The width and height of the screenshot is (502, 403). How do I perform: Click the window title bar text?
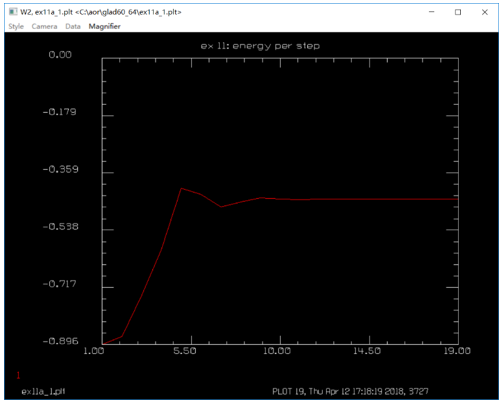(101, 12)
